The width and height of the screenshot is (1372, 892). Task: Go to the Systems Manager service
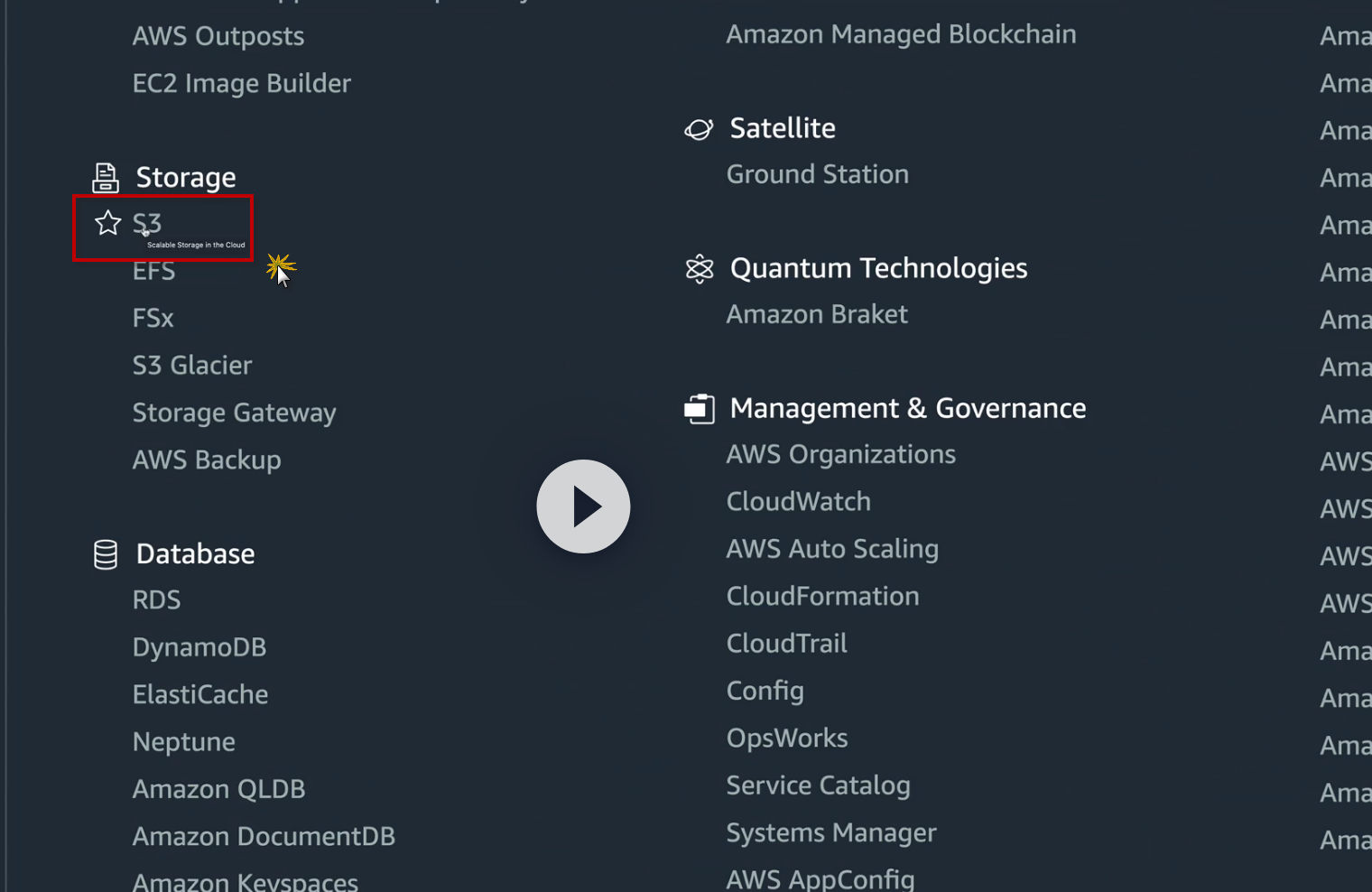click(x=830, y=832)
